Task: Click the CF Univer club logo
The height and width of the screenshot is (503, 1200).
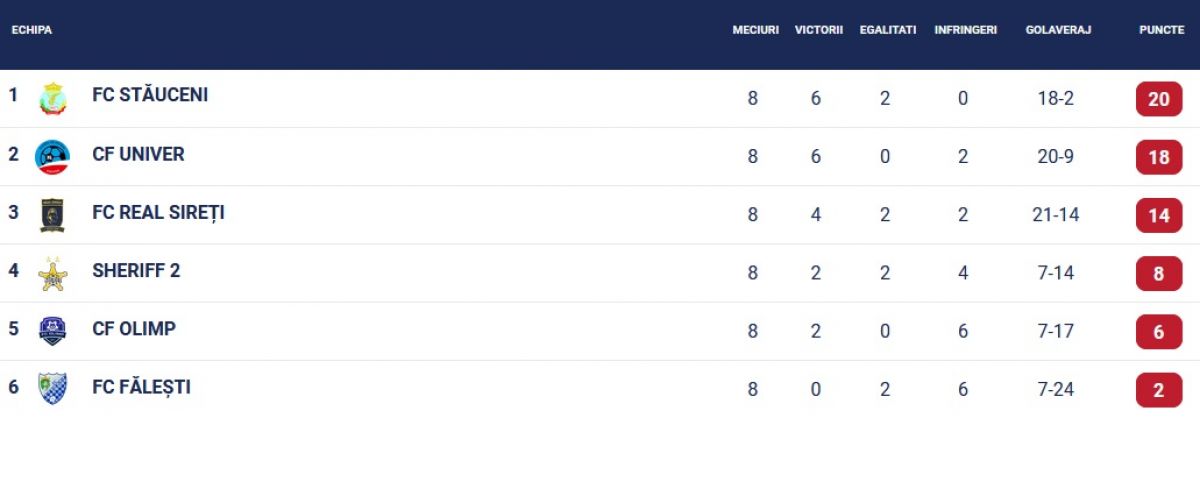Action: tap(52, 156)
